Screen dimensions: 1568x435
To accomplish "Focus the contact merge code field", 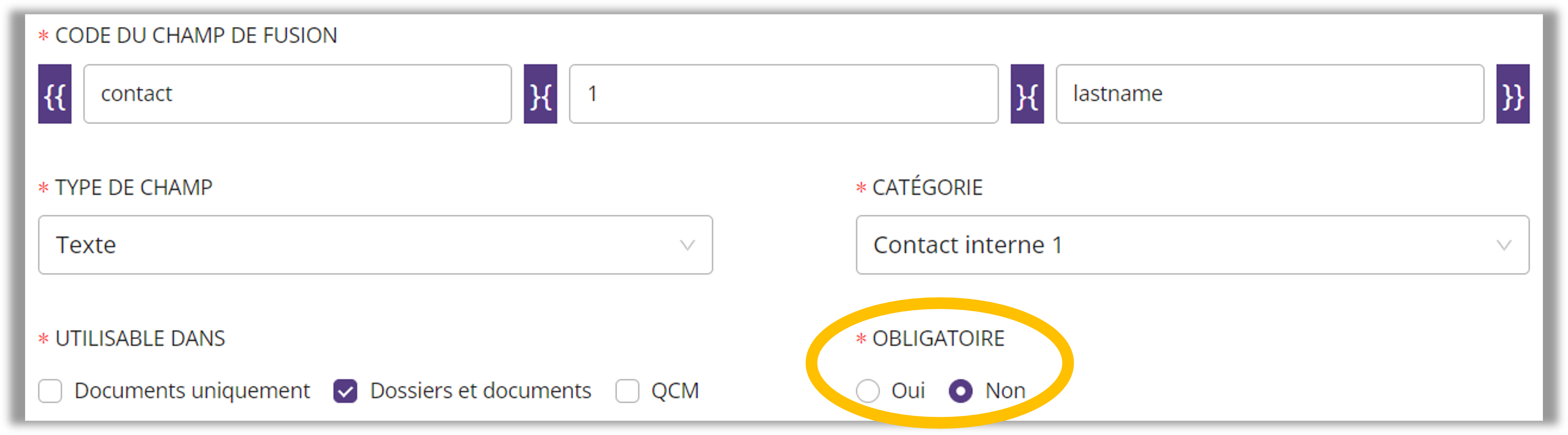I will 297,94.
